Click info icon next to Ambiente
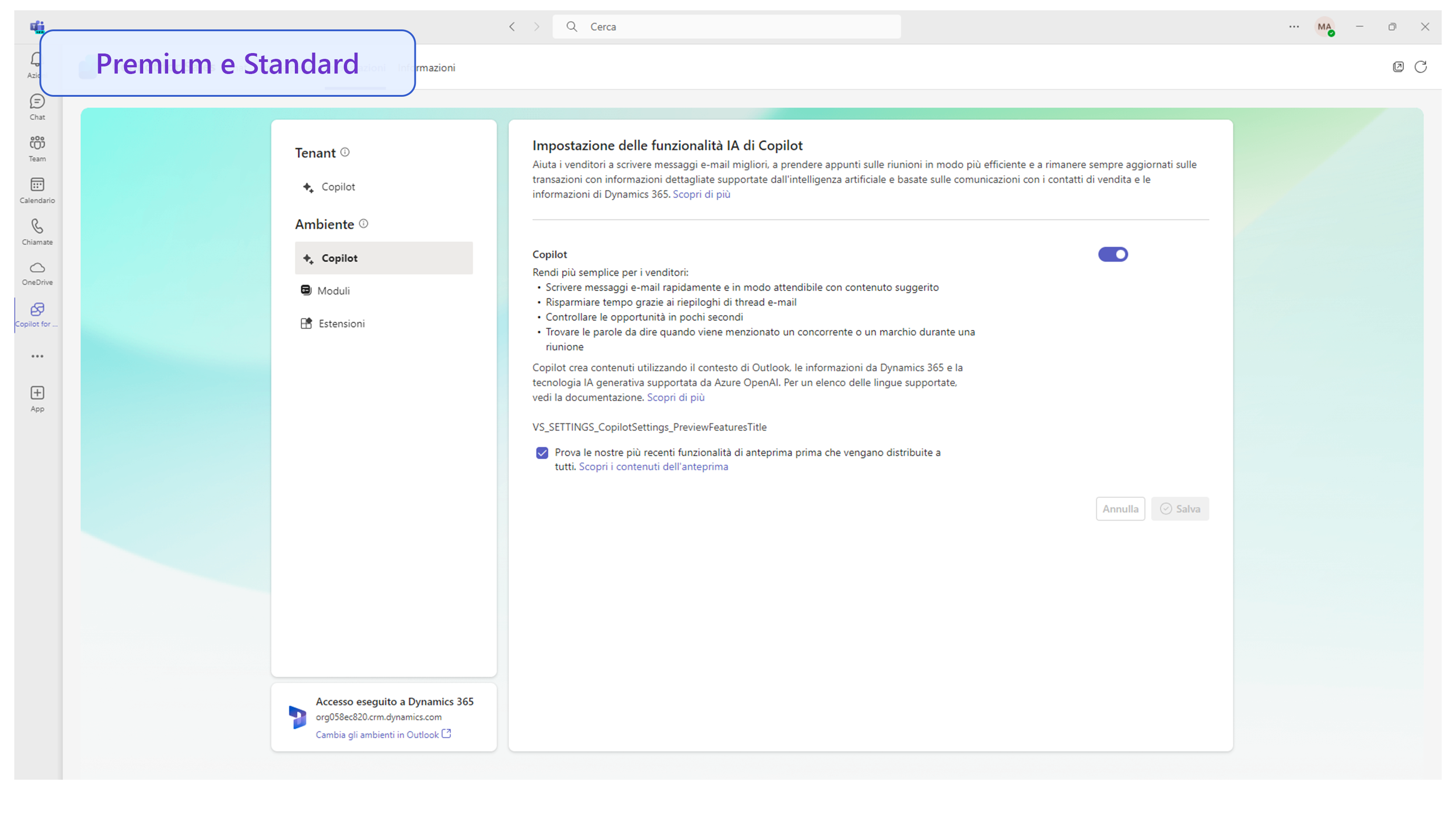 pos(363,224)
